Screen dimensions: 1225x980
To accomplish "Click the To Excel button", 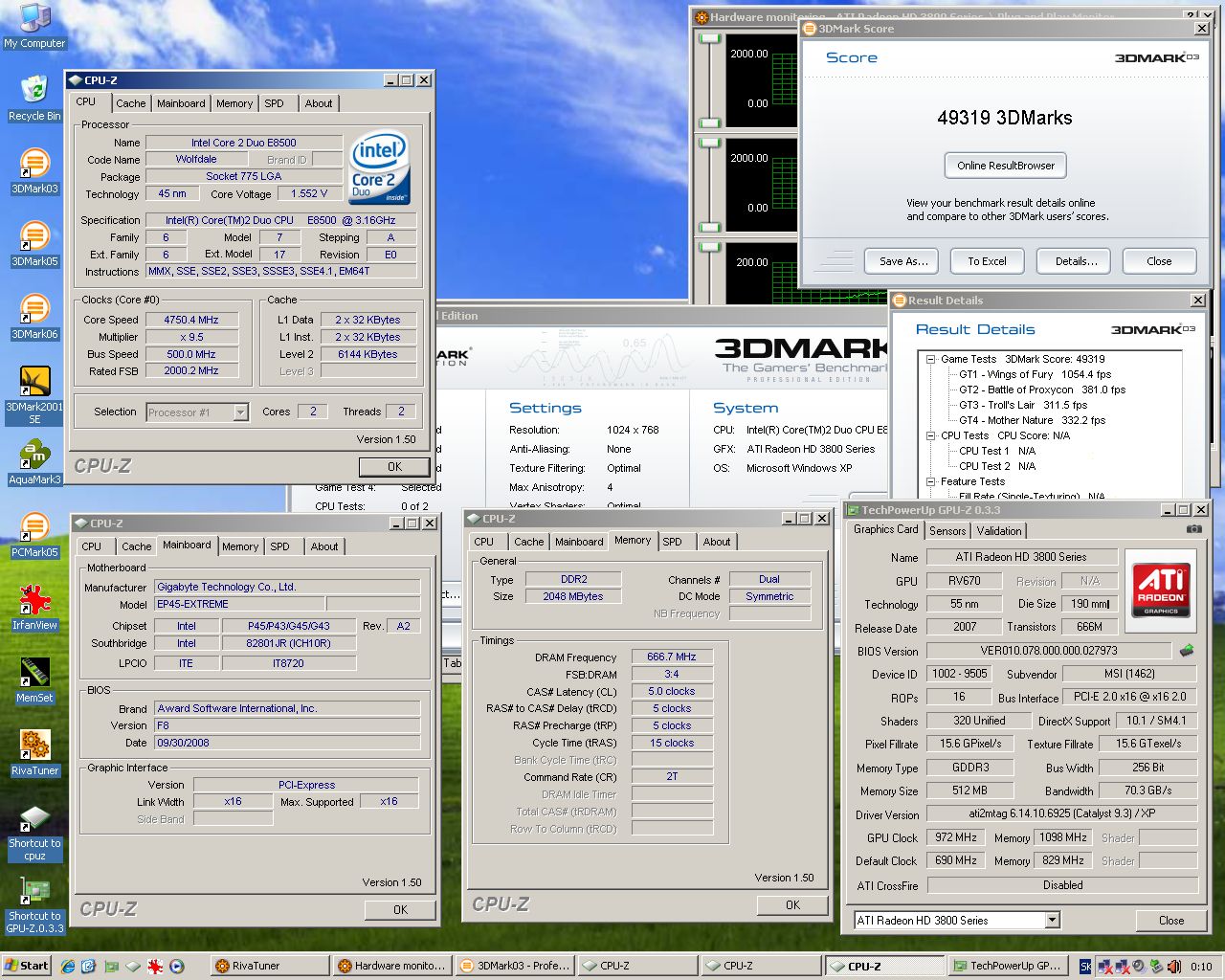I will pyautogui.click(x=987, y=261).
